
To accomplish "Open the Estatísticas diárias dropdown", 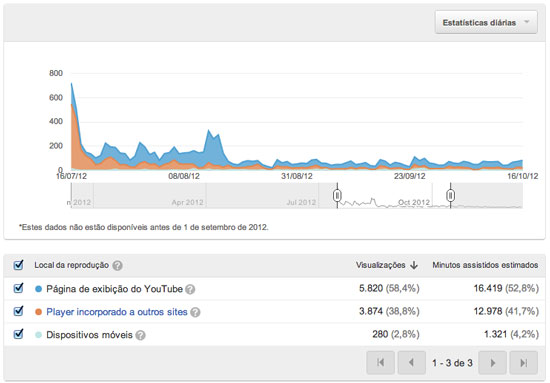I will [486, 22].
